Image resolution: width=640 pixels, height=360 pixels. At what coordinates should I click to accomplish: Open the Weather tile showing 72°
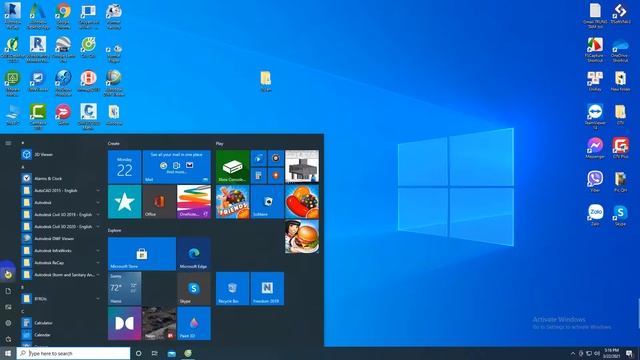(124, 289)
